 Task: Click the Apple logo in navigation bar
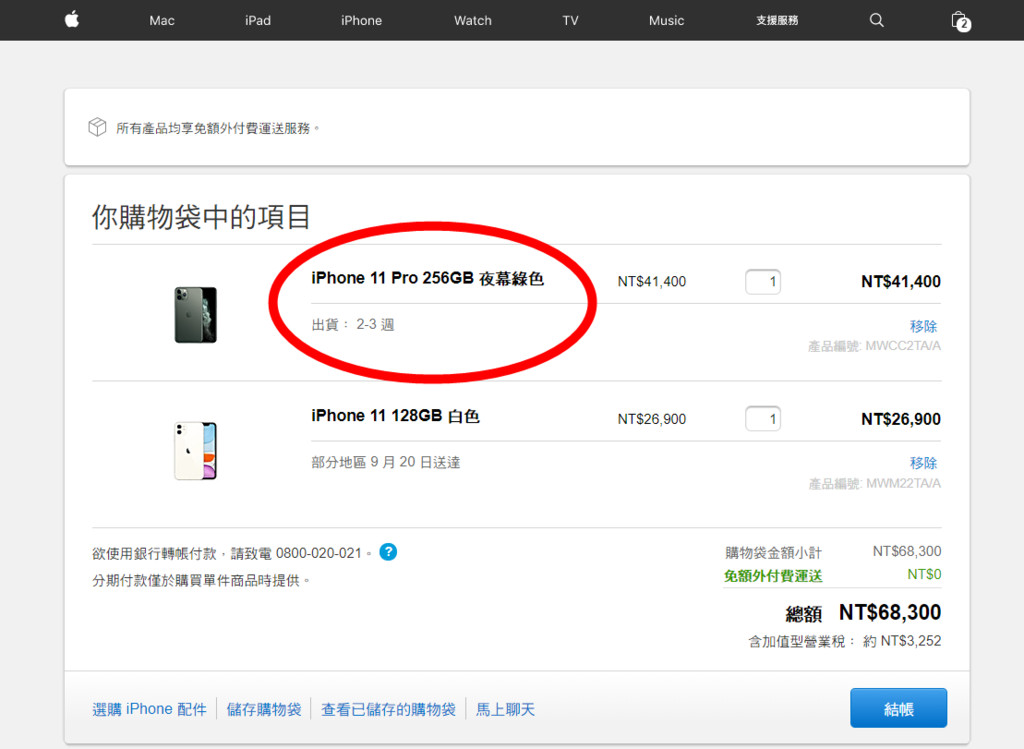72,20
